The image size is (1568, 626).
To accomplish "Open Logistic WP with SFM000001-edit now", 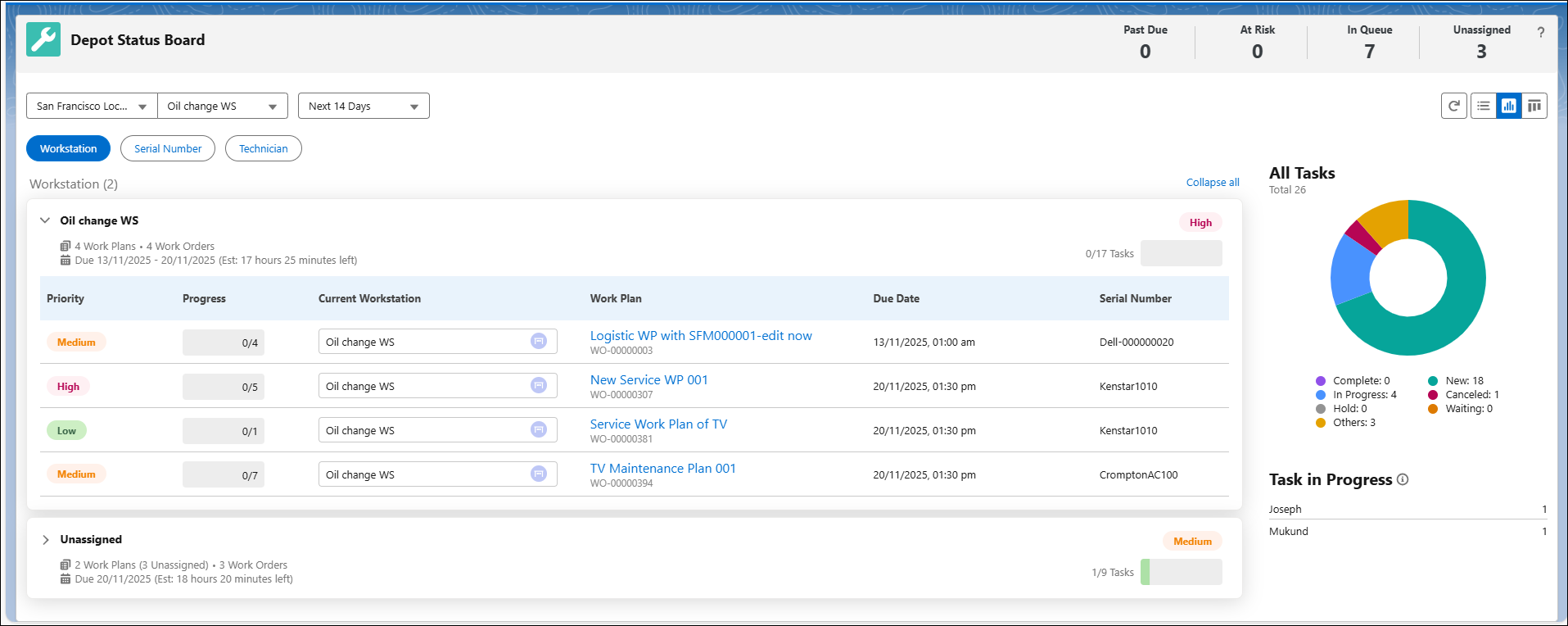I will (701, 336).
